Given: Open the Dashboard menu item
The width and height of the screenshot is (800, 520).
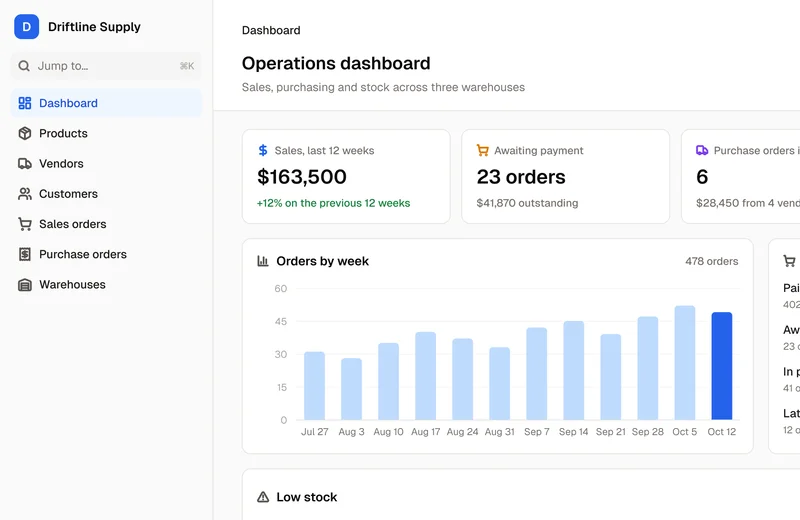Looking at the screenshot, I should (106, 103).
